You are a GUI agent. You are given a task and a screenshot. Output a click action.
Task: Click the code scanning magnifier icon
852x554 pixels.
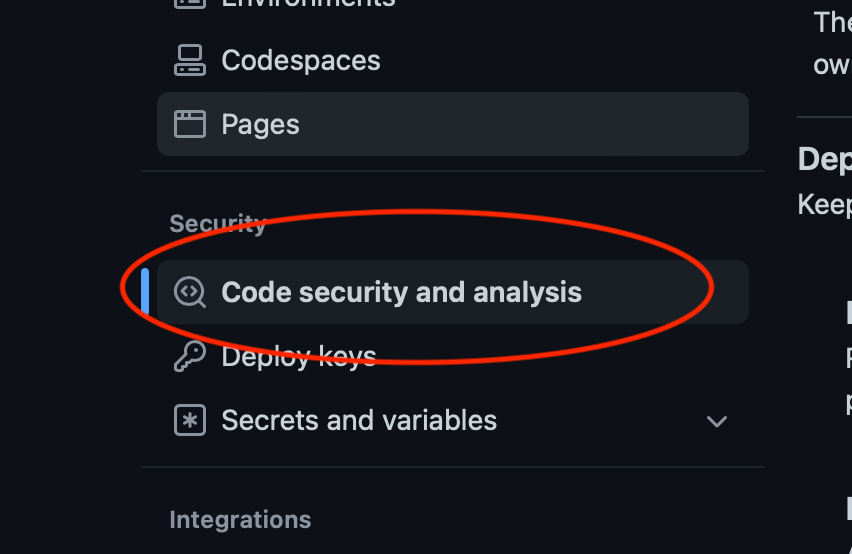click(x=190, y=292)
